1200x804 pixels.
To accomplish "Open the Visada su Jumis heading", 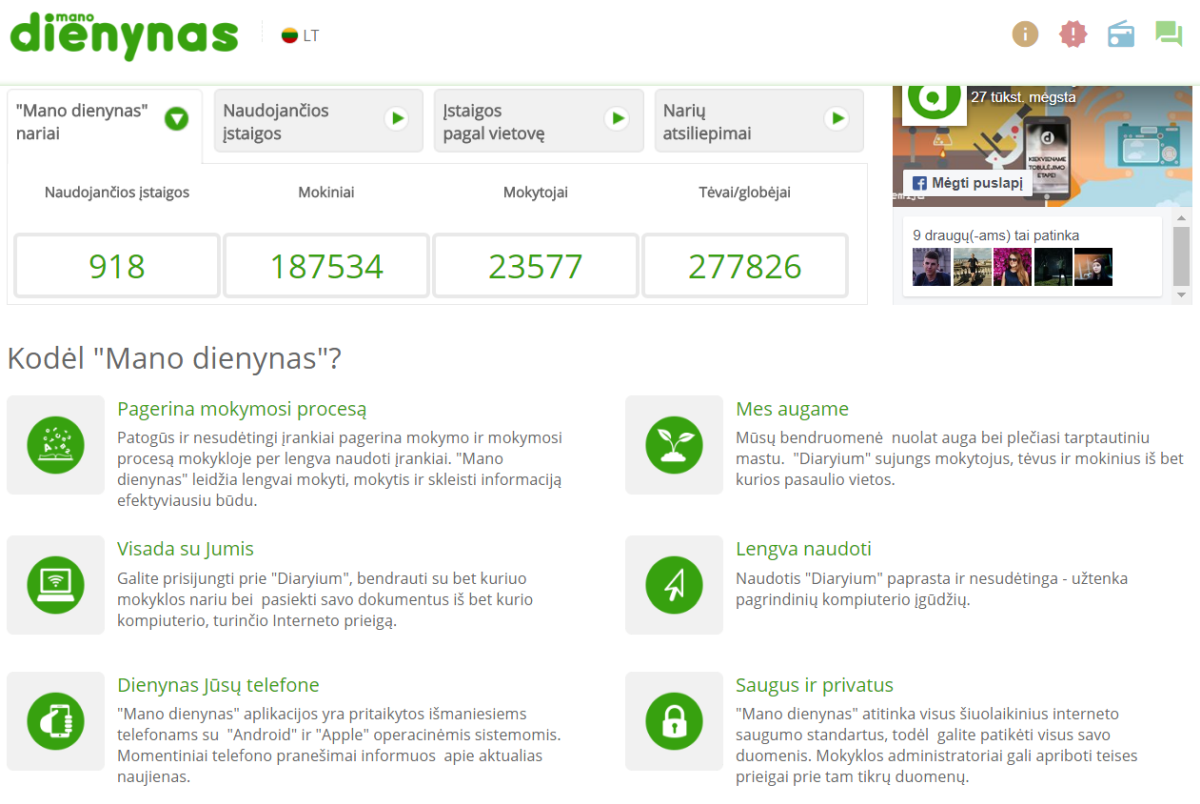I will coord(185,549).
